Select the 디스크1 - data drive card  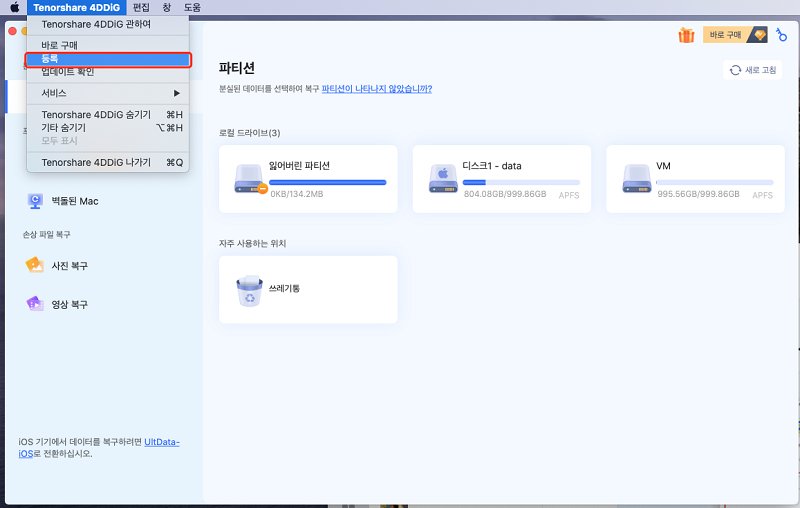[x=502, y=179]
